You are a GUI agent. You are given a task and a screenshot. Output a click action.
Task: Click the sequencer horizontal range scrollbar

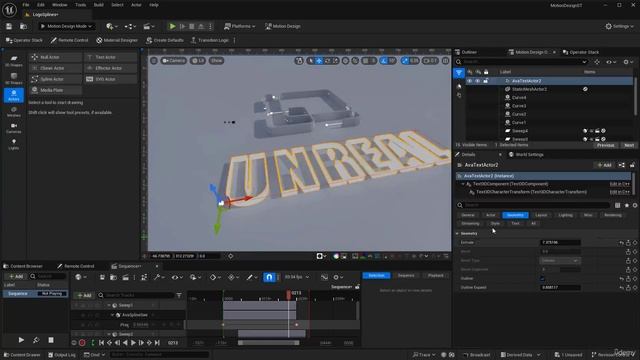pos(269,343)
